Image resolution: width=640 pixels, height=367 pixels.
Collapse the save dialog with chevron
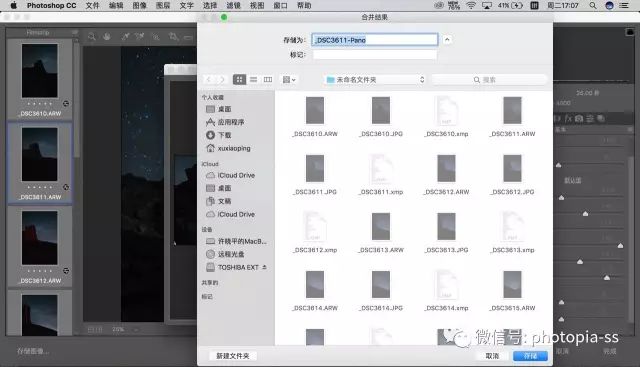click(447, 40)
